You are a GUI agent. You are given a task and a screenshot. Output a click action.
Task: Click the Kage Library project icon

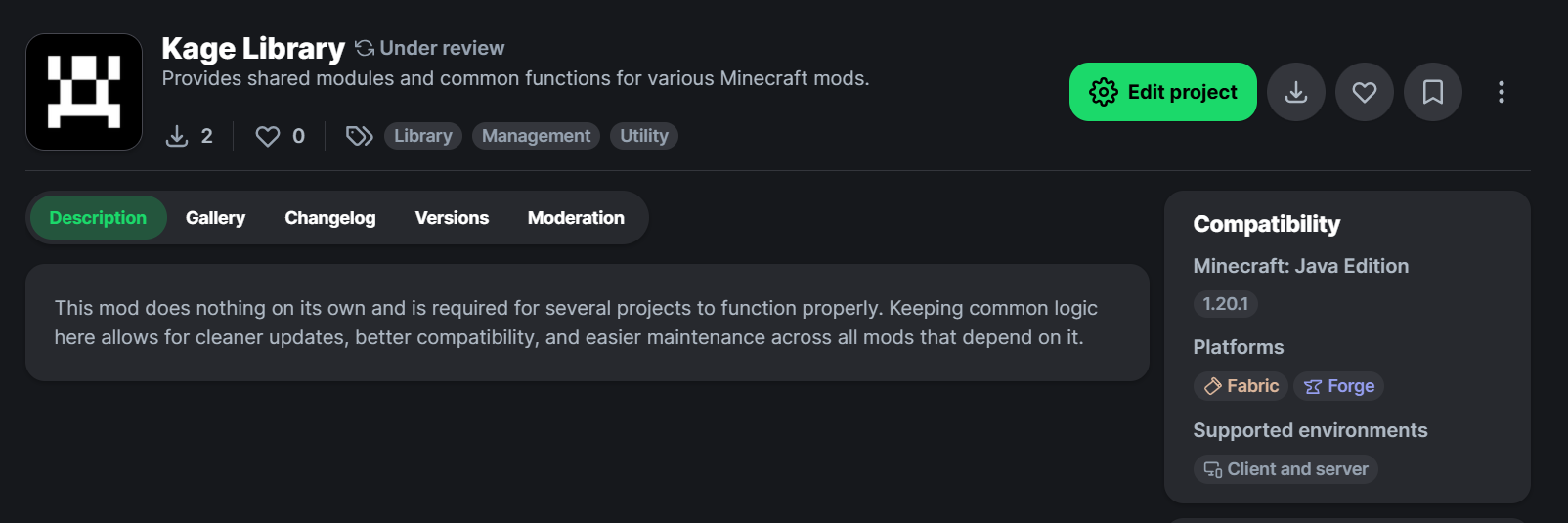(84, 92)
